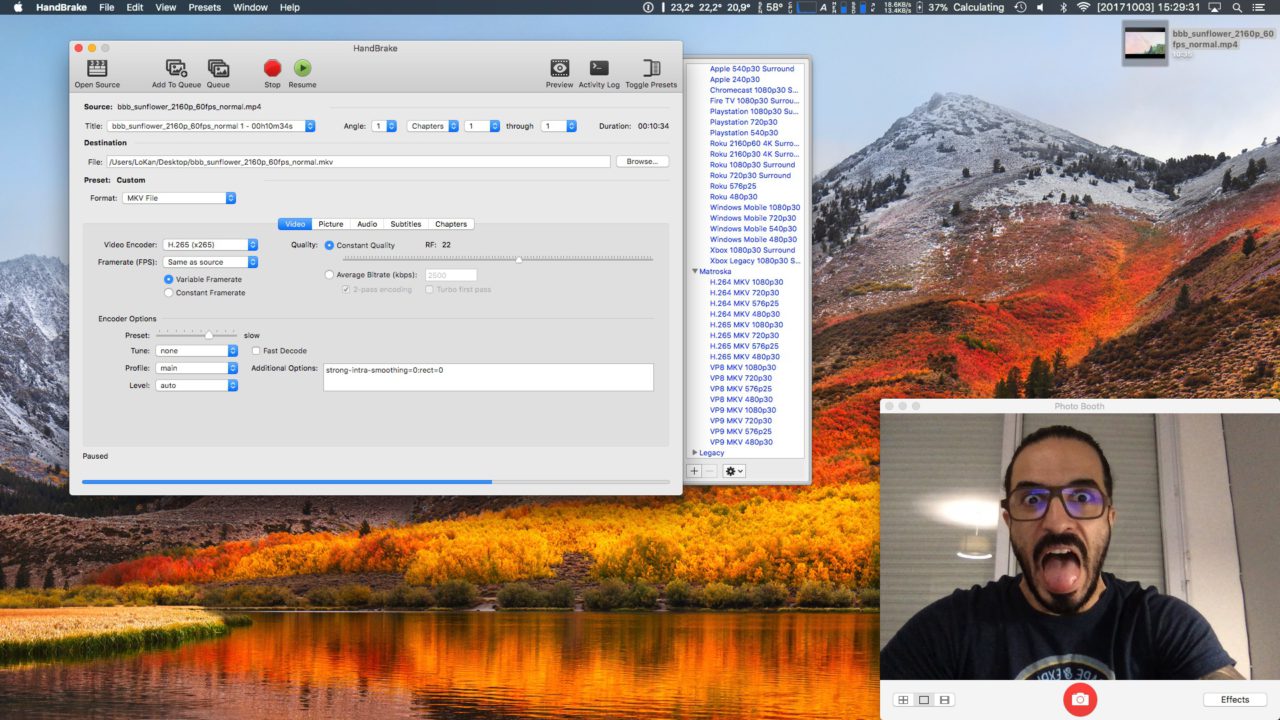The image size is (1280, 720).
Task: Collapse the Matroska presets group
Action: point(695,271)
